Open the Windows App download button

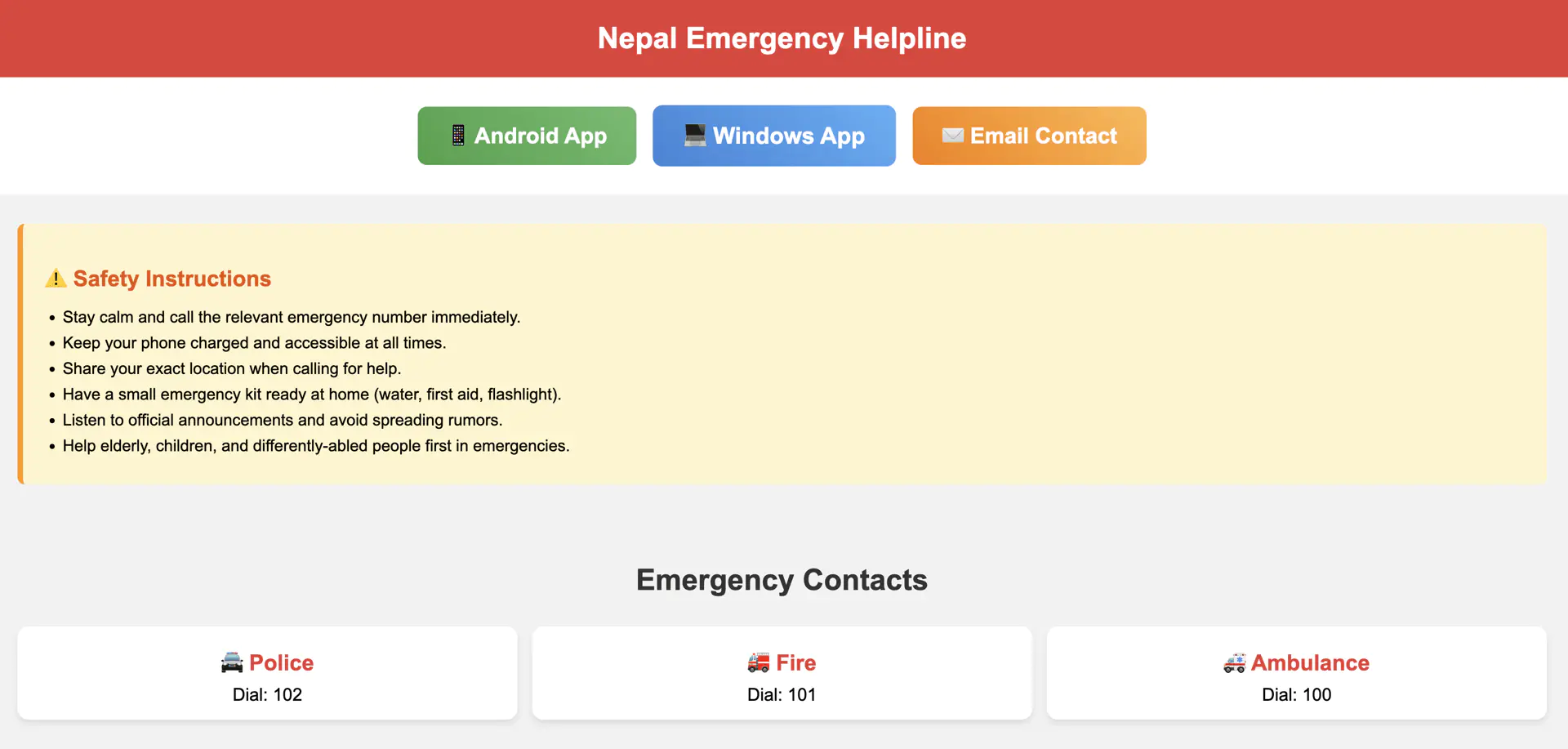773,136
